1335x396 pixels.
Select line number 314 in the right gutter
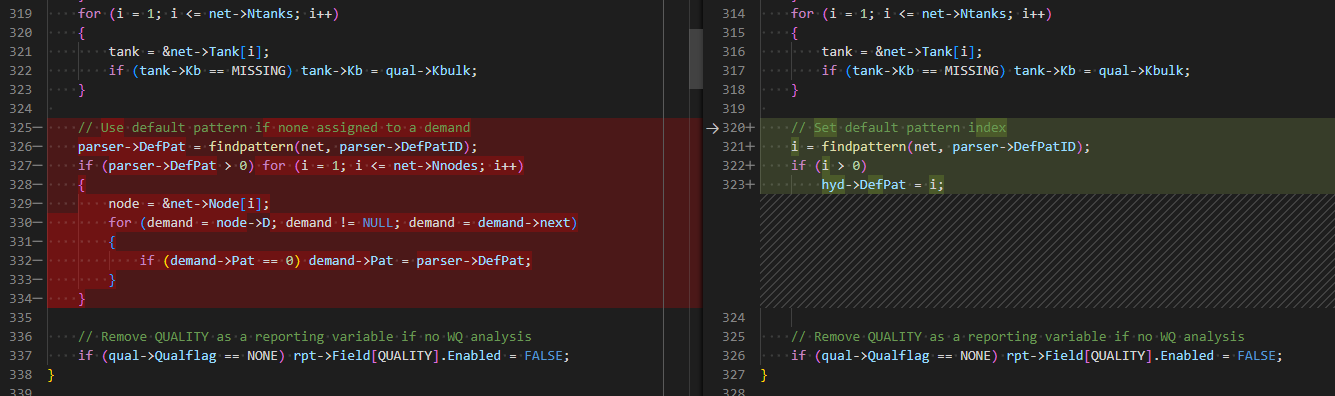coord(733,14)
